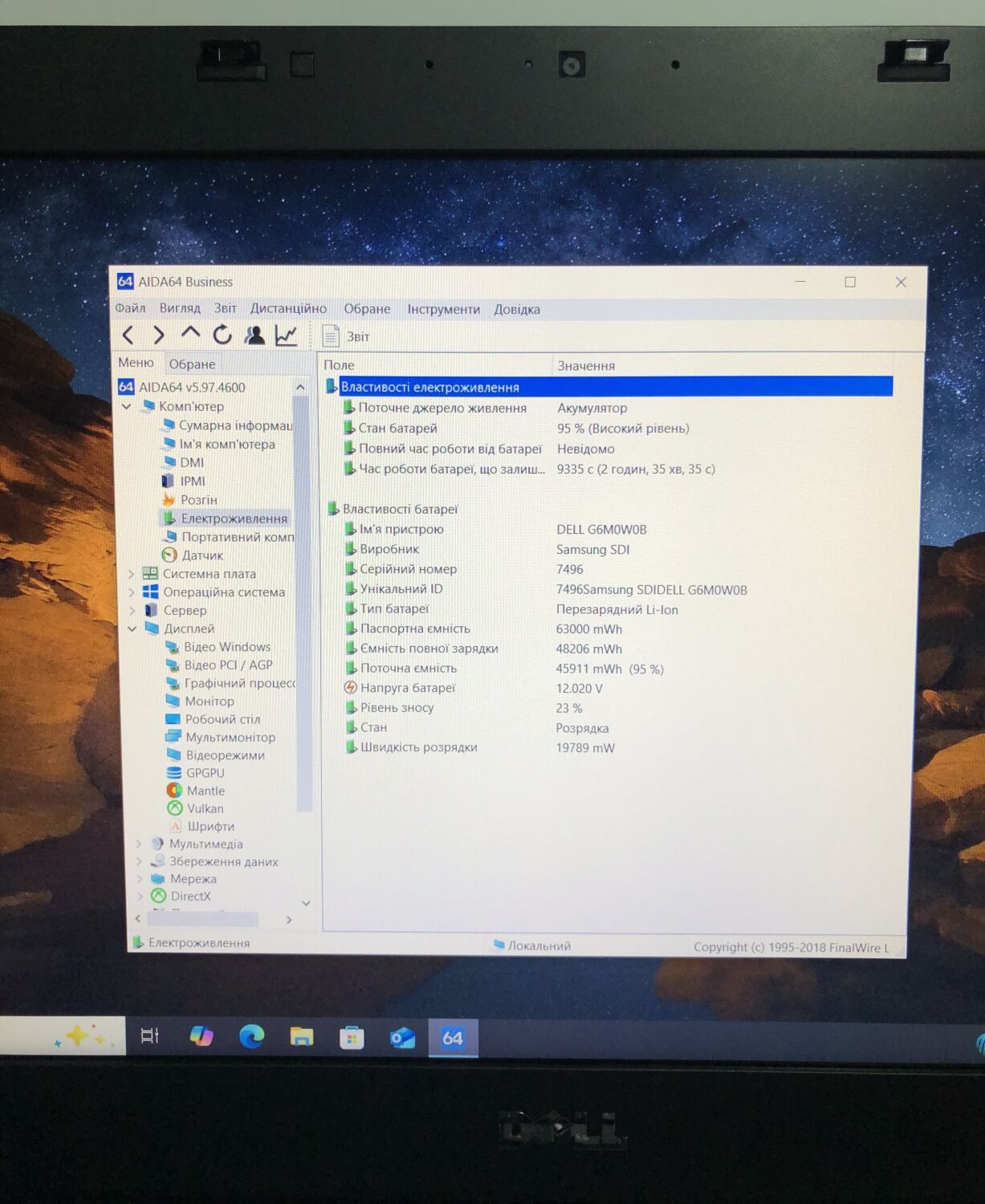
Task: Click the Forward navigation arrow in toolbar
Action: (x=158, y=335)
